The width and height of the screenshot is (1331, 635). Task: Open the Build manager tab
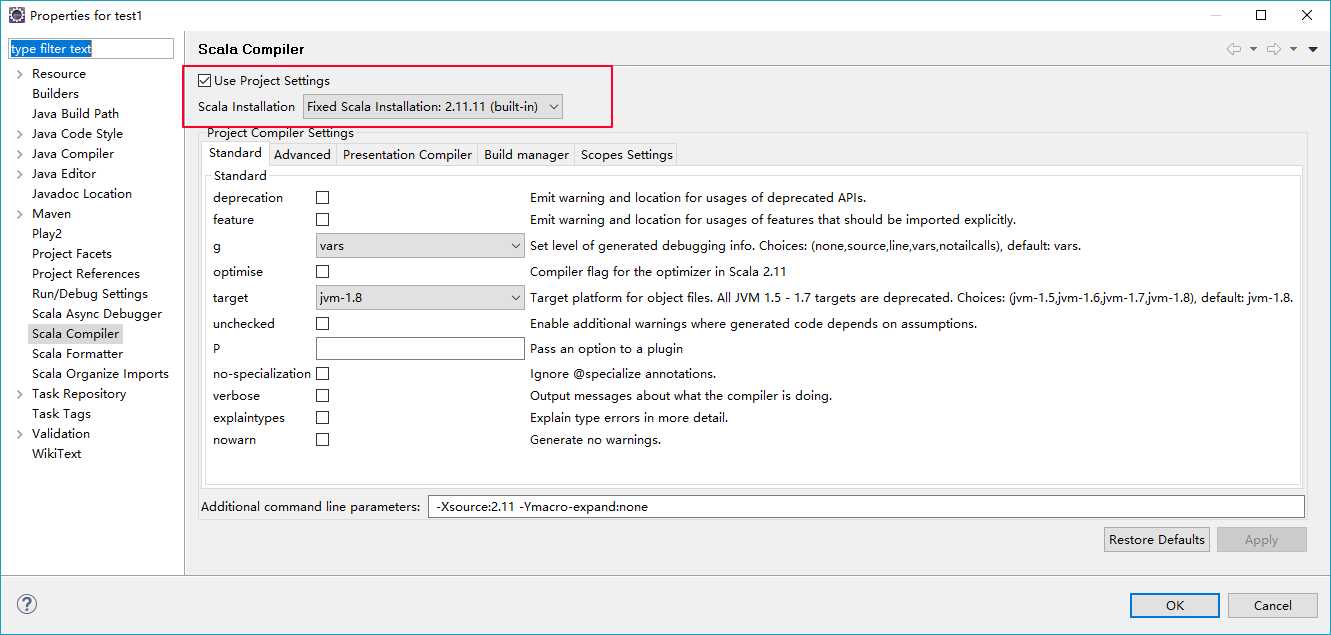coord(526,155)
